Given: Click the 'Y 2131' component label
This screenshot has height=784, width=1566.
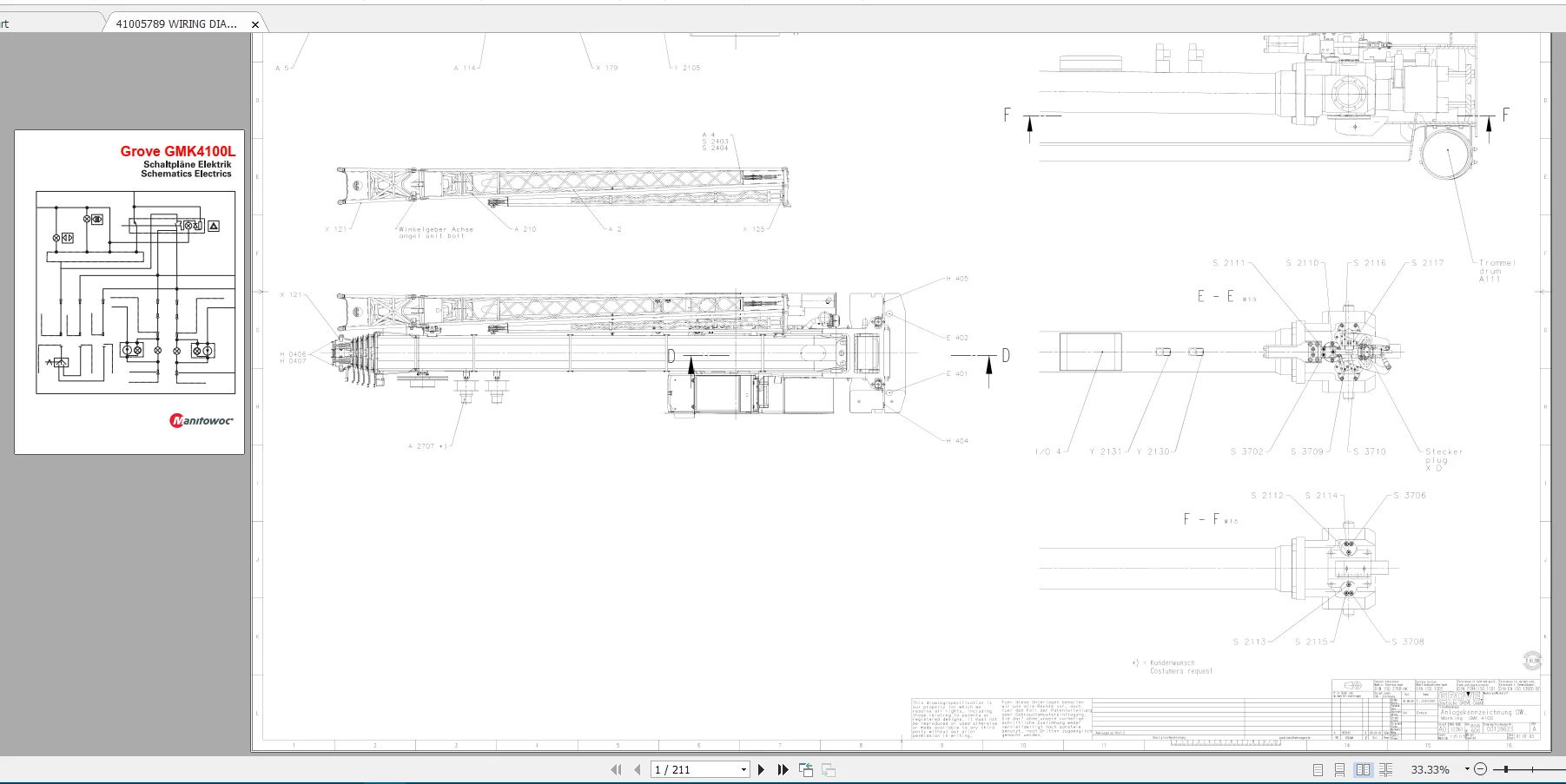Looking at the screenshot, I should point(1106,451).
